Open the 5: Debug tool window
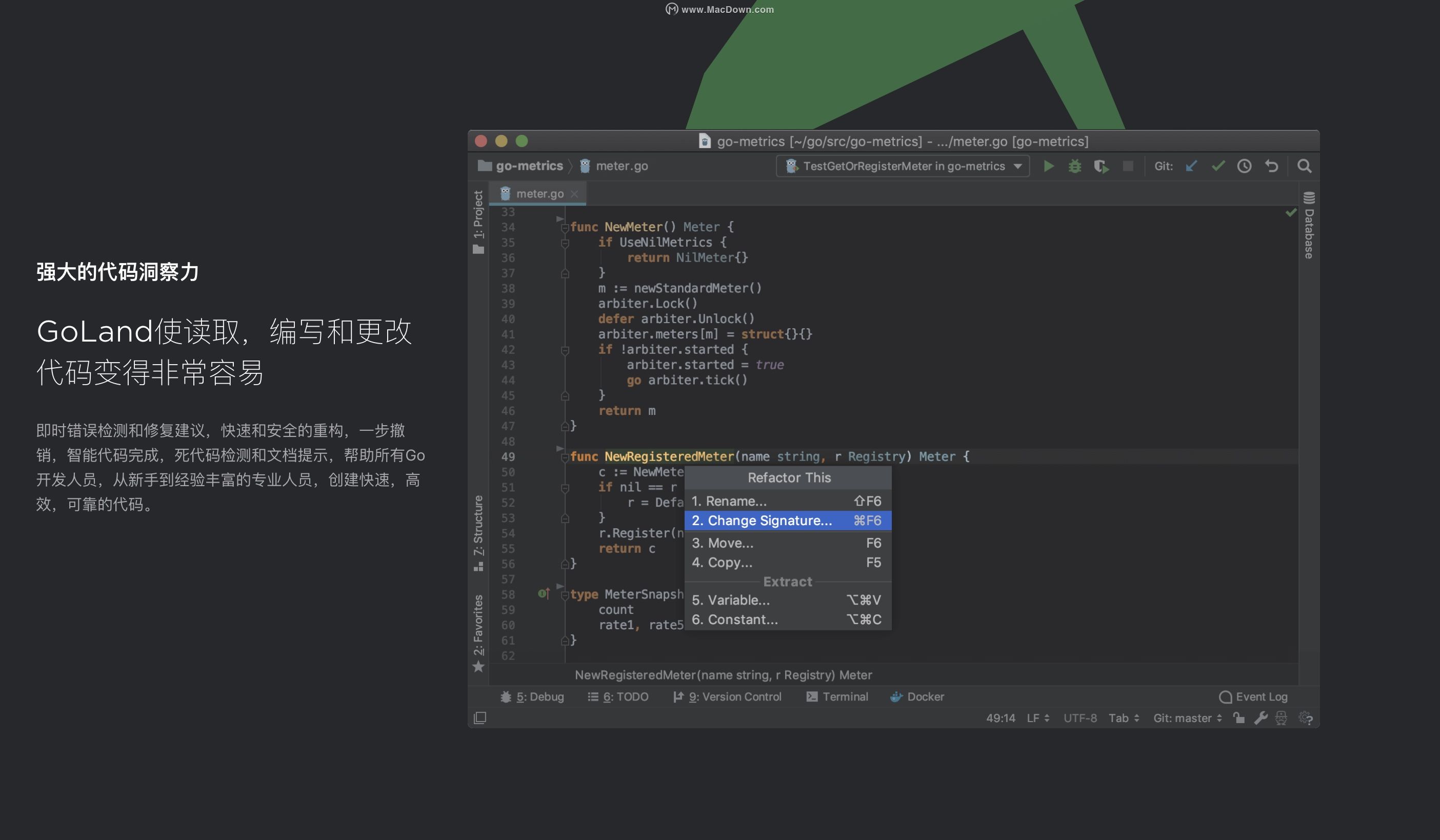Viewport: 1440px width, 840px height. coord(532,697)
